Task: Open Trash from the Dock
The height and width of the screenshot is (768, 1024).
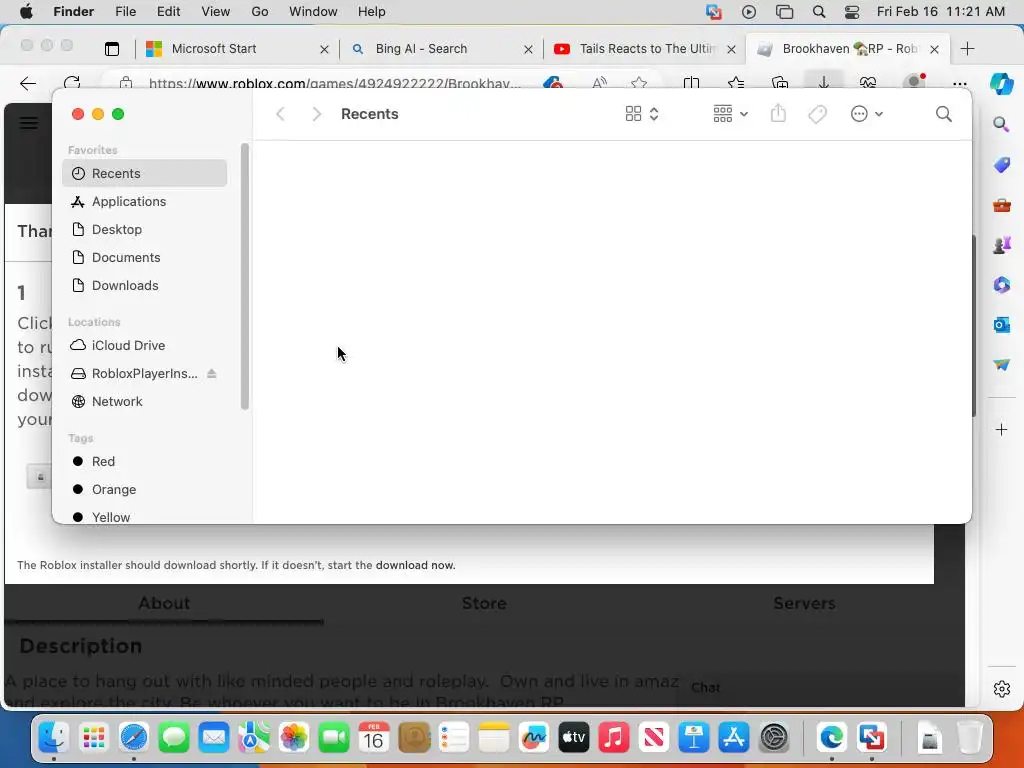Action: (969, 738)
